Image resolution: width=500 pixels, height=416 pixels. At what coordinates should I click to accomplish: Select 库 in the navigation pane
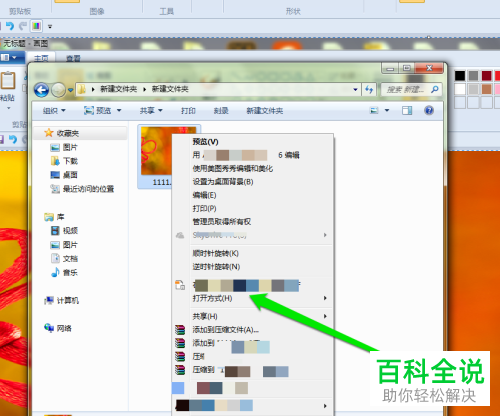pyautogui.click(x=60, y=217)
